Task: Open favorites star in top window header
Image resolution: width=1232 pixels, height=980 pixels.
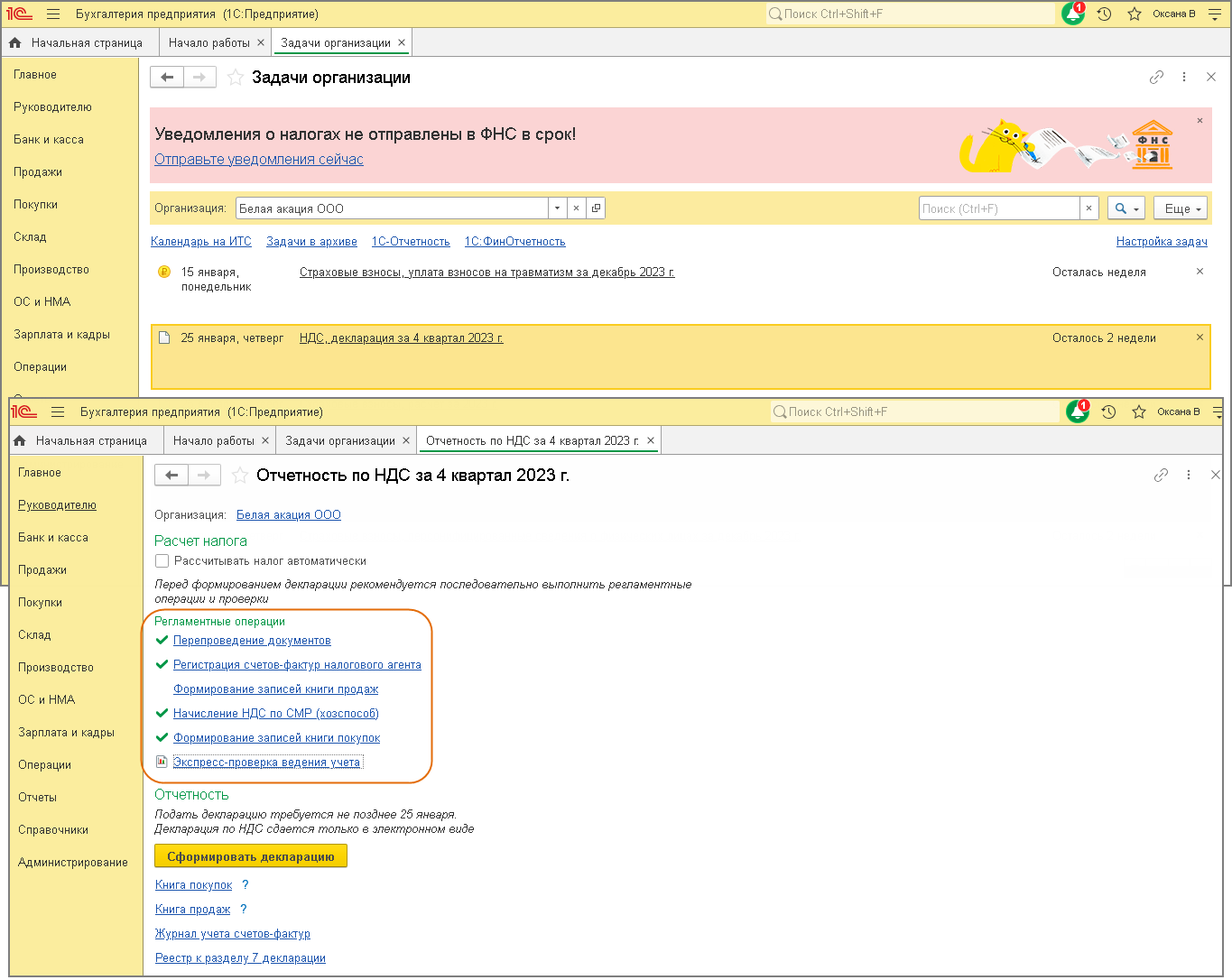Action: [1135, 14]
